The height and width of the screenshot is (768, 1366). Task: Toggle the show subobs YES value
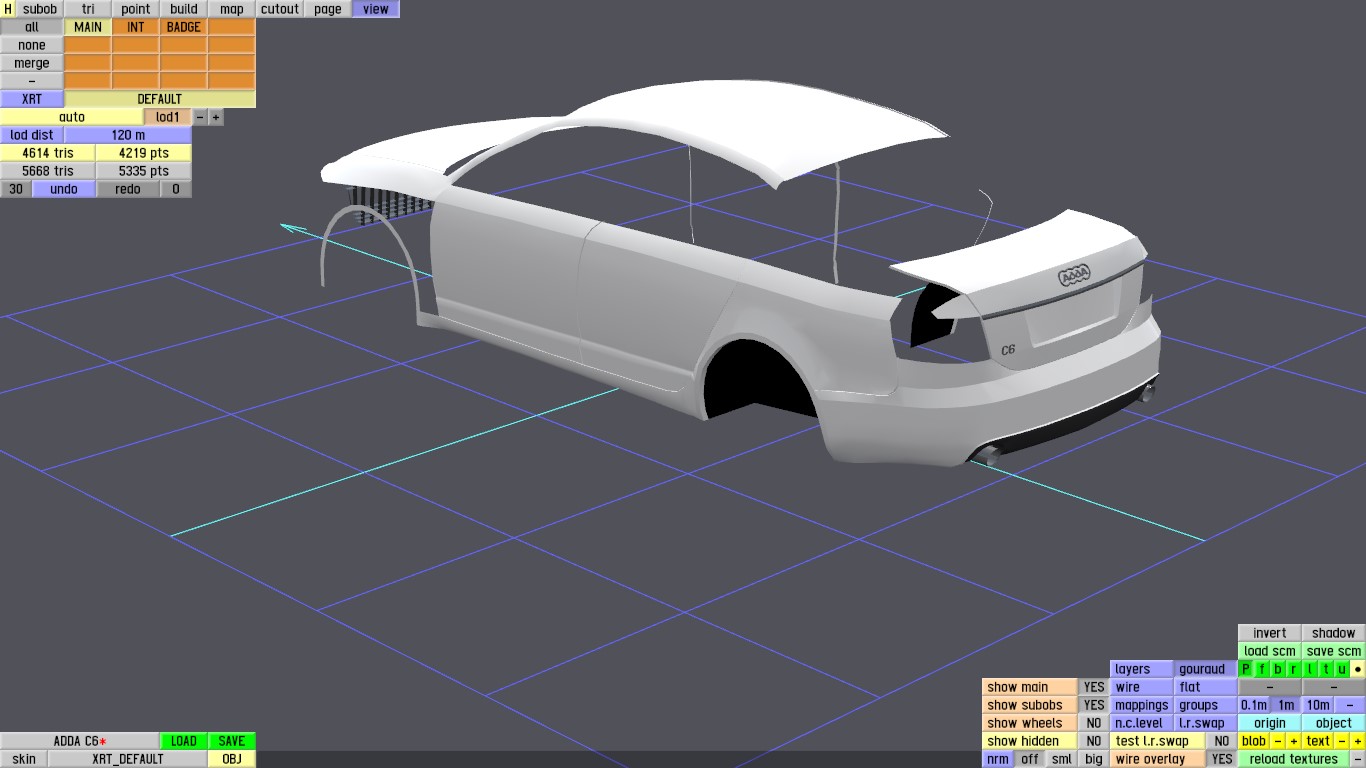pyautogui.click(x=1094, y=705)
